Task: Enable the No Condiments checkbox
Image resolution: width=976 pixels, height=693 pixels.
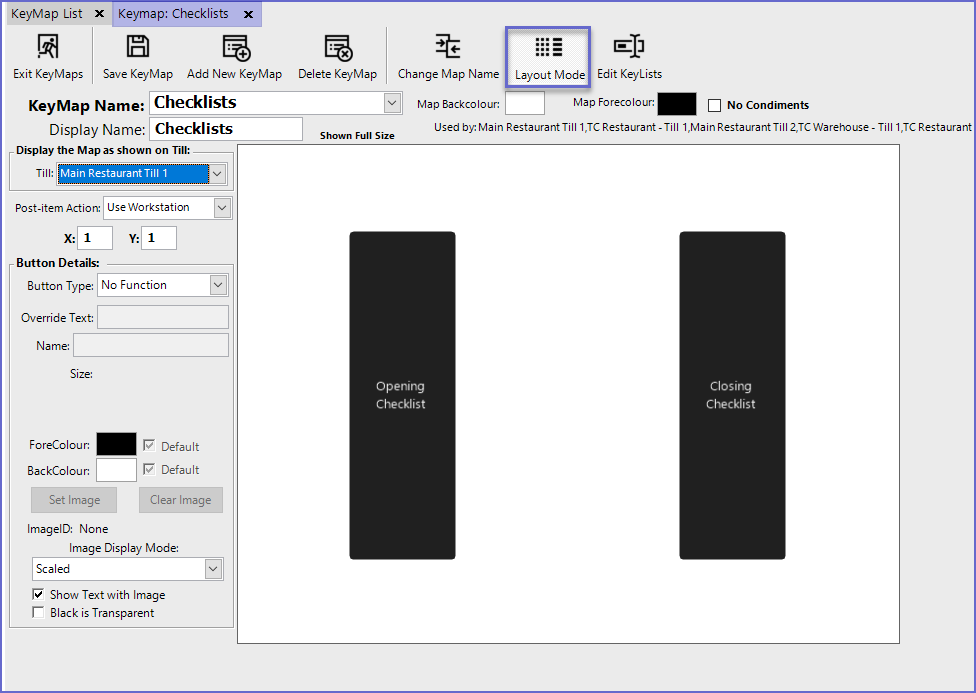Action: (714, 105)
